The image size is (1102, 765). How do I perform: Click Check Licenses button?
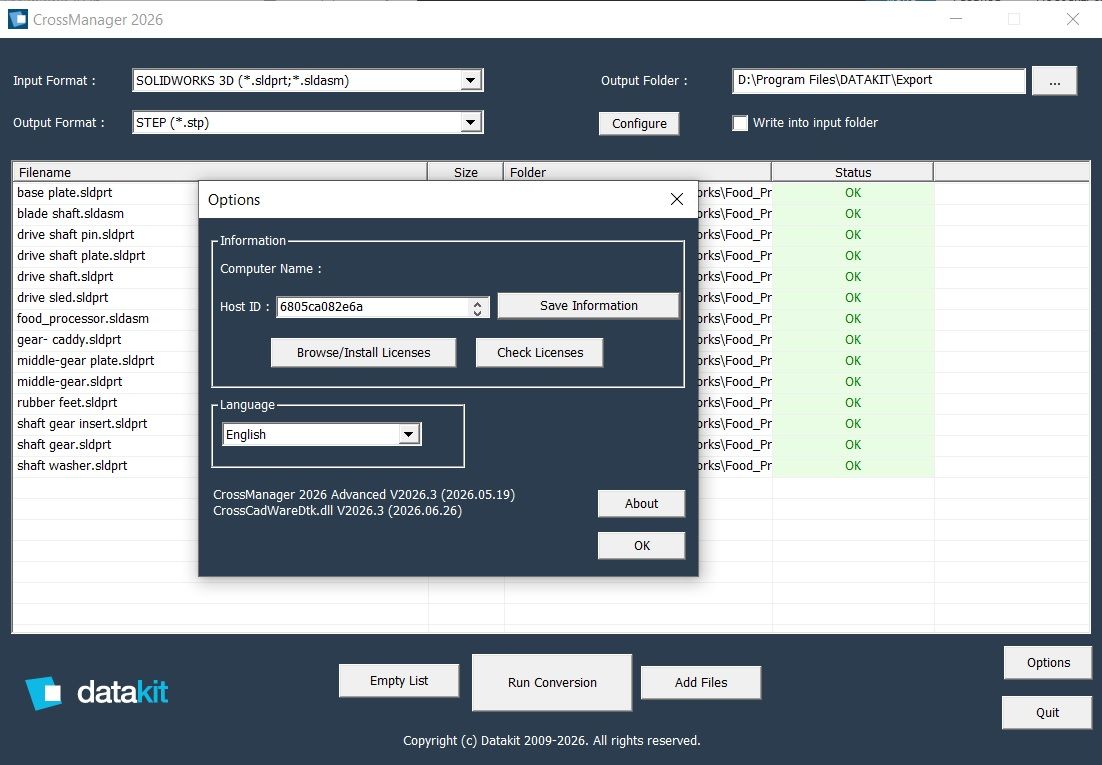point(540,353)
